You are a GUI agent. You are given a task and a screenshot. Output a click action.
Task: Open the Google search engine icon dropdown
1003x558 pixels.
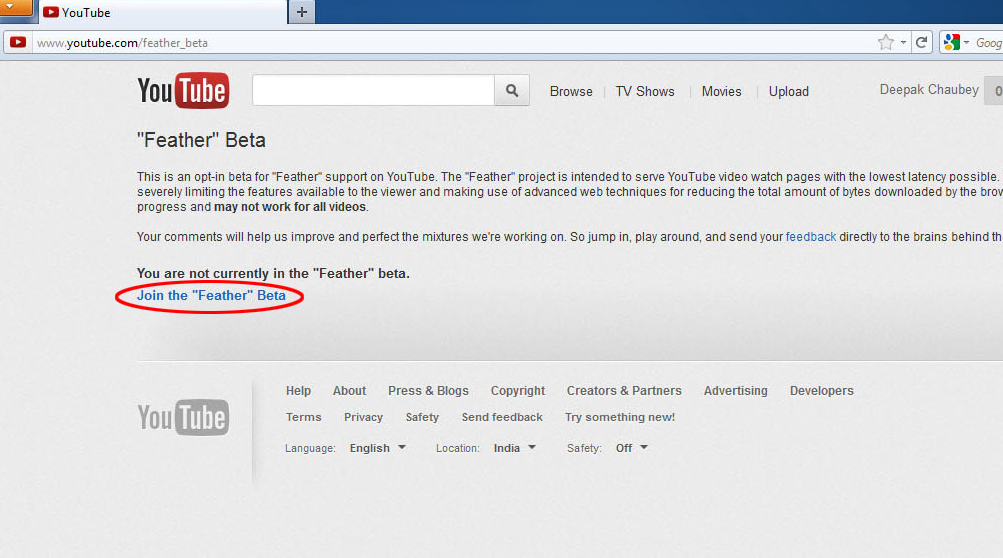point(956,43)
